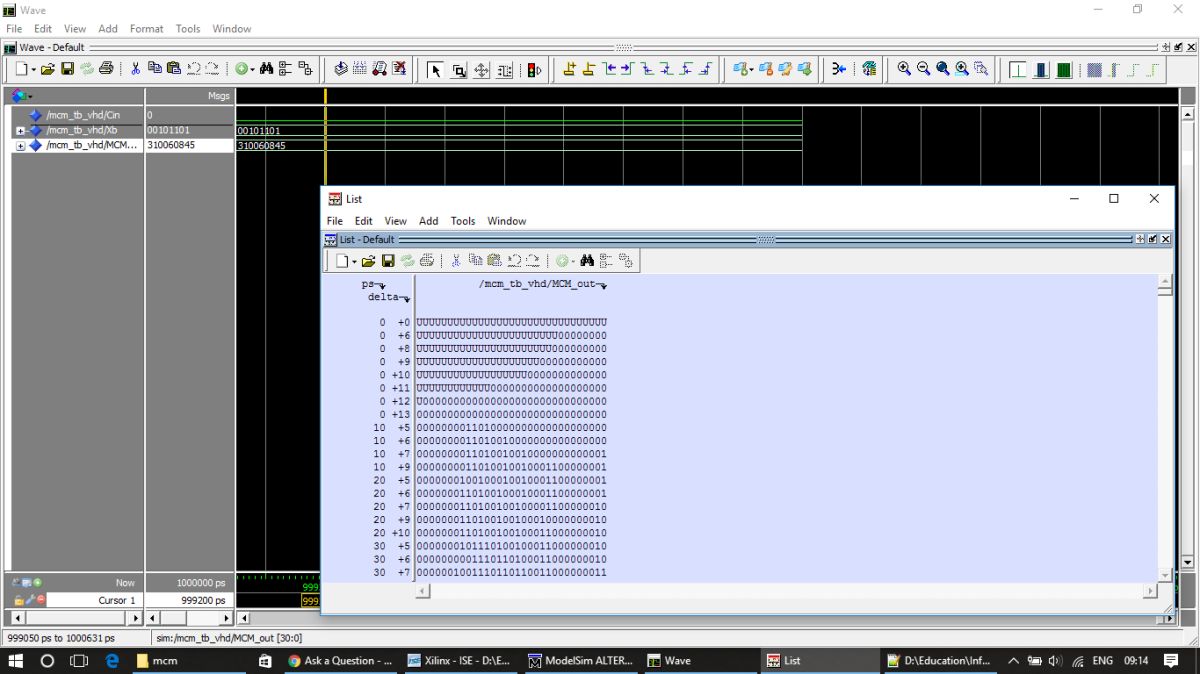
Task: Click Zoom Out magnifier in Wave toolbar
Action: tap(923, 69)
